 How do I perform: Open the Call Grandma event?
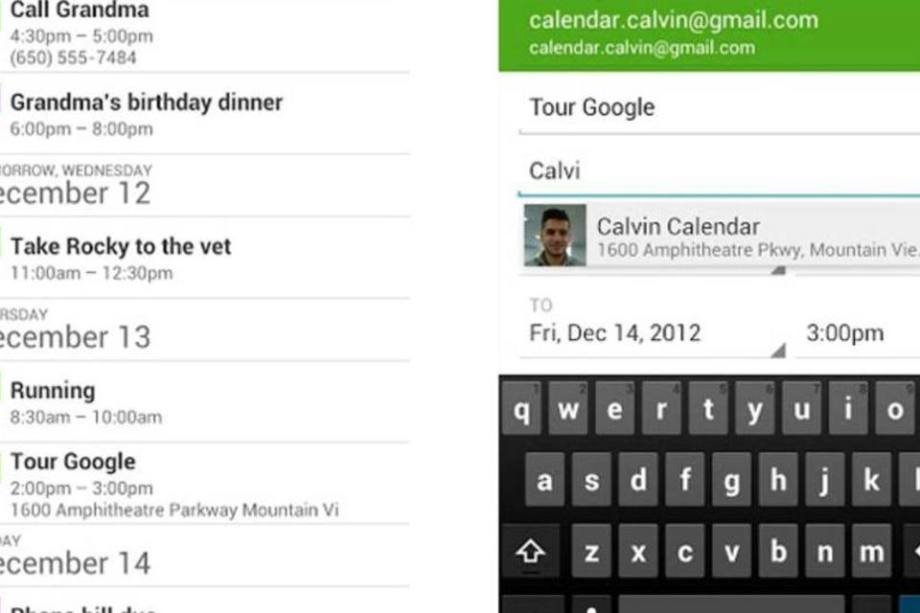200,34
